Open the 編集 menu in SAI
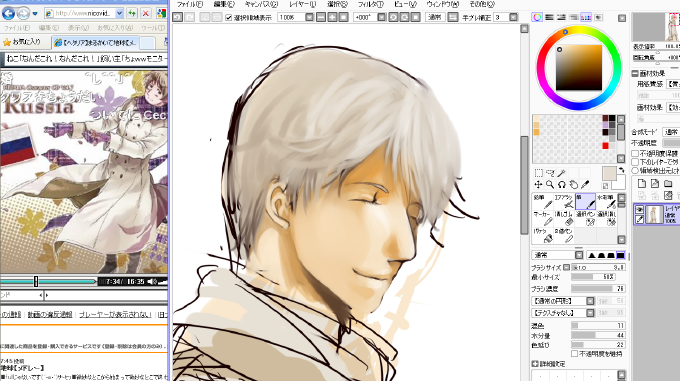 click(224, 4)
